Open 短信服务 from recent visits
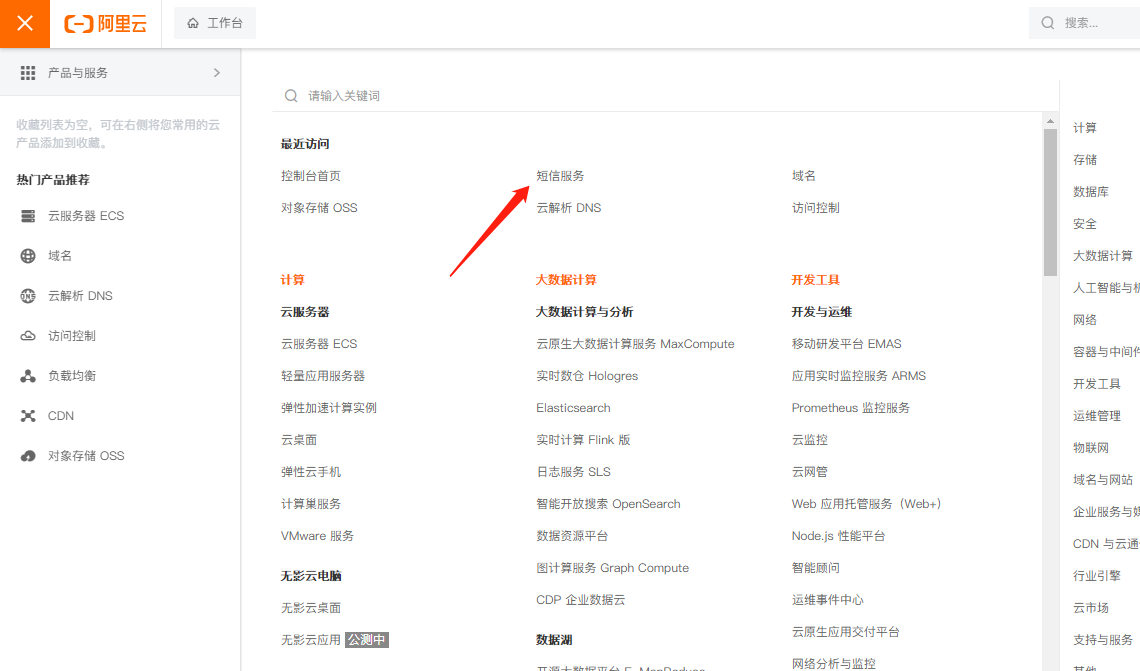Viewport: 1140px width, 671px height. click(x=560, y=176)
